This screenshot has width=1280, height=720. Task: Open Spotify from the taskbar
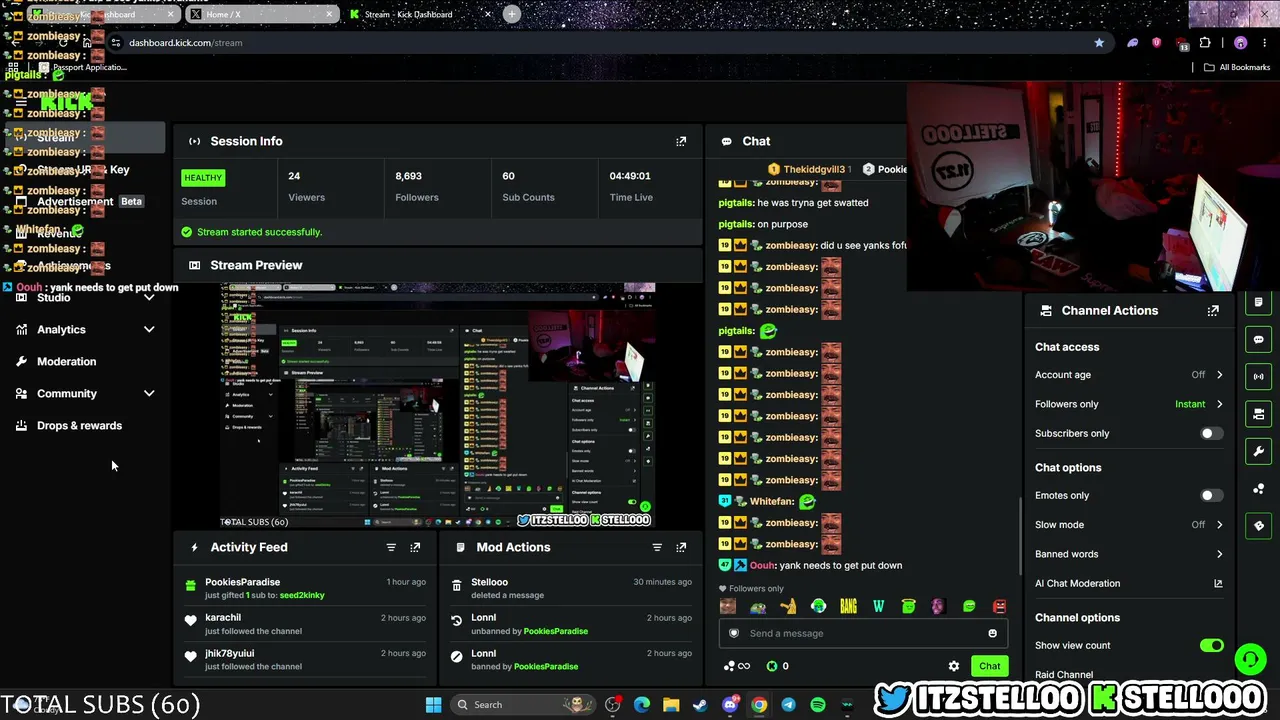click(x=818, y=705)
